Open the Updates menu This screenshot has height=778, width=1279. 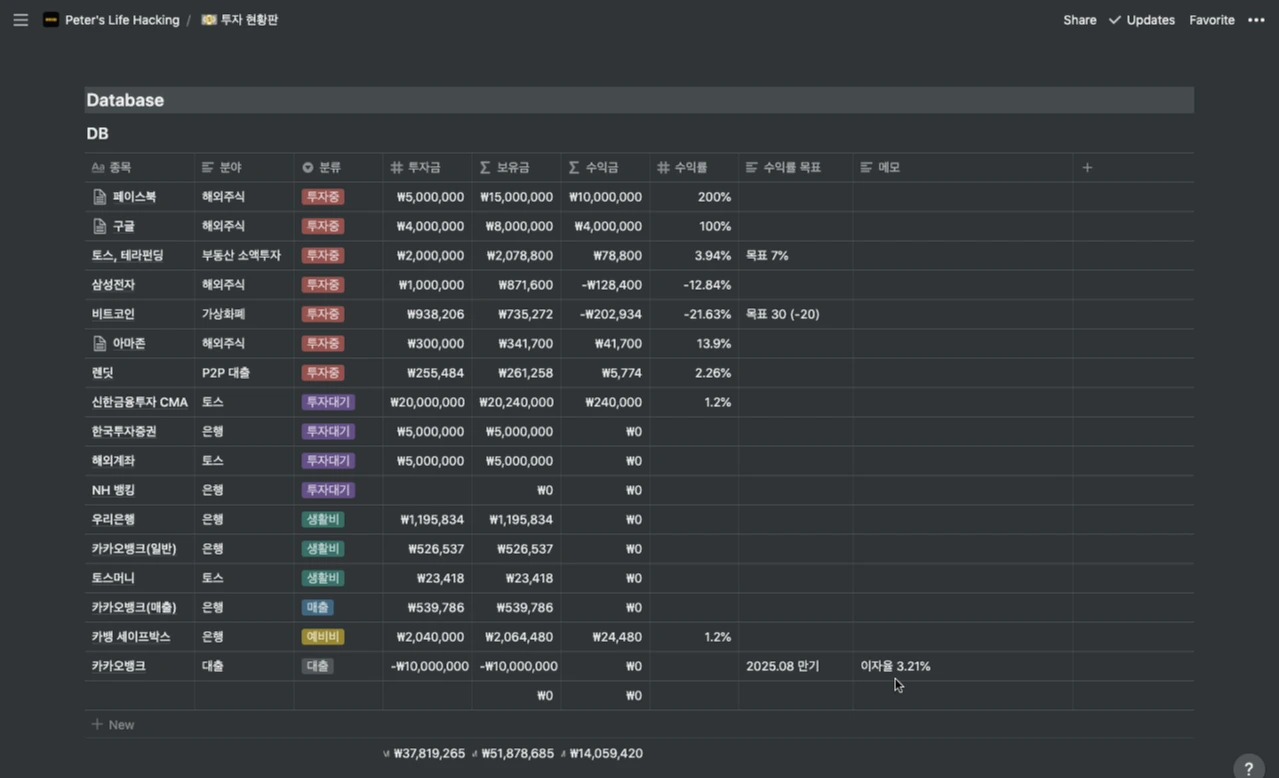[x=1141, y=20]
